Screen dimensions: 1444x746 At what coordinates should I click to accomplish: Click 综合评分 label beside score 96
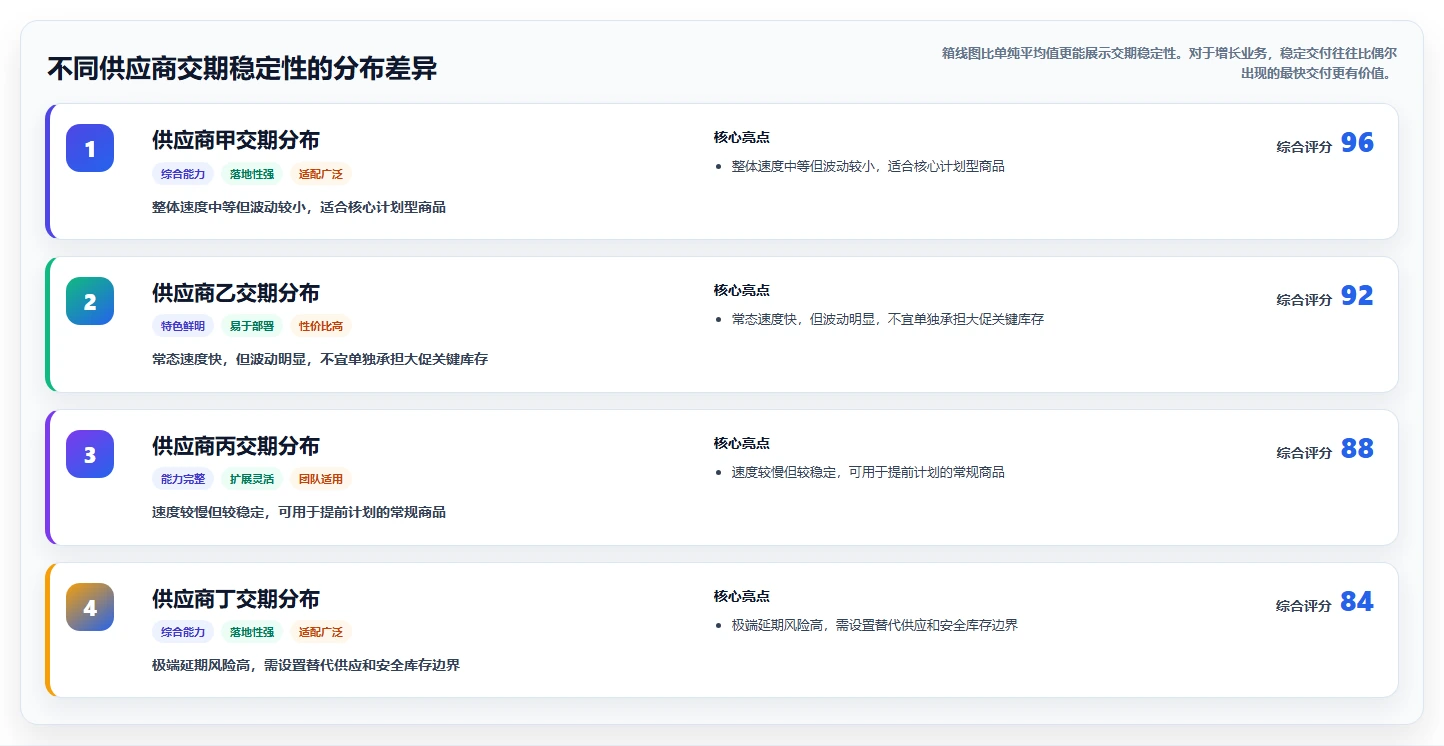pos(1304,147)
